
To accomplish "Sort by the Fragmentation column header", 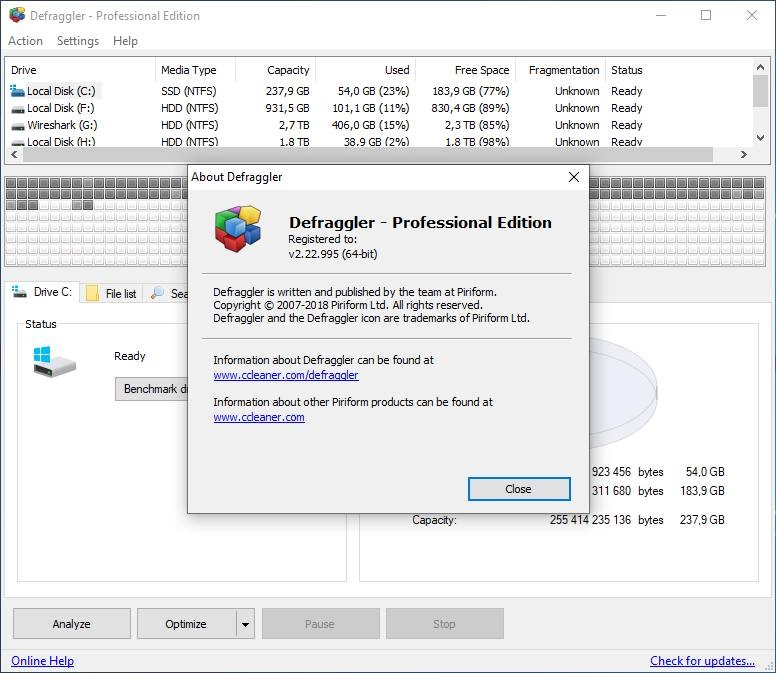I will 560,70.
